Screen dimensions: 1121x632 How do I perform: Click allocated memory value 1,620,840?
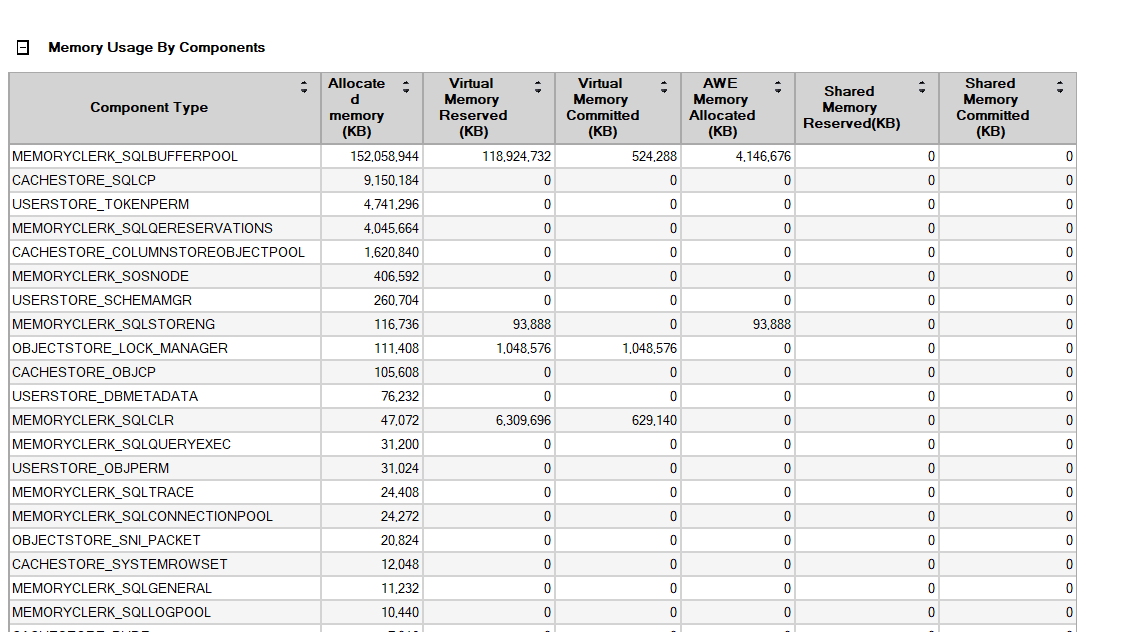pyautogui.click(x=391, y=252)
